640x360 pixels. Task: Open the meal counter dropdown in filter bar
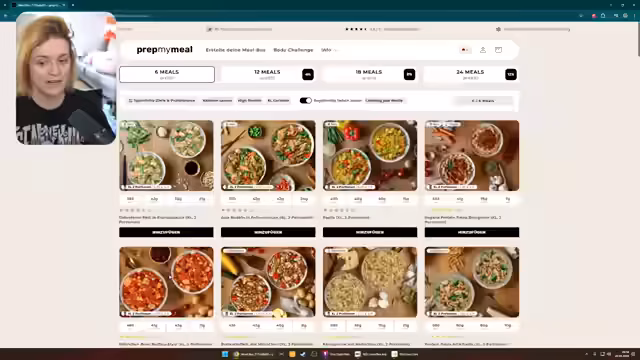pyautogui.click(x=483, y=100)
